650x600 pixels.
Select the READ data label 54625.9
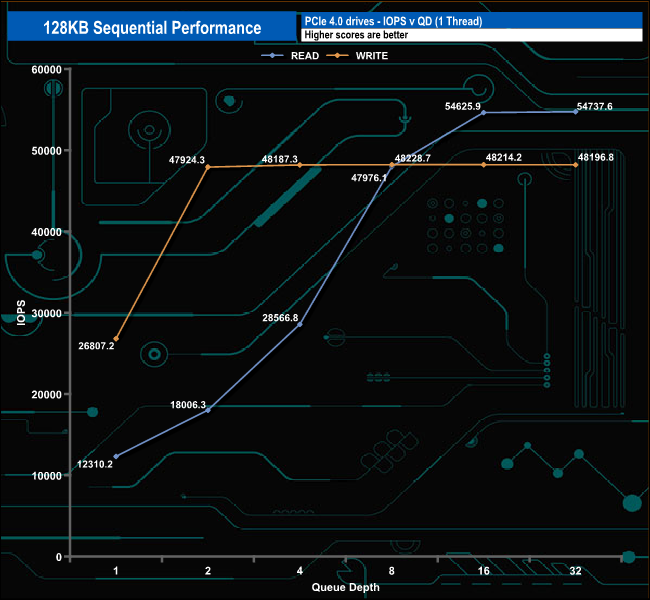[x=463, y=107]
